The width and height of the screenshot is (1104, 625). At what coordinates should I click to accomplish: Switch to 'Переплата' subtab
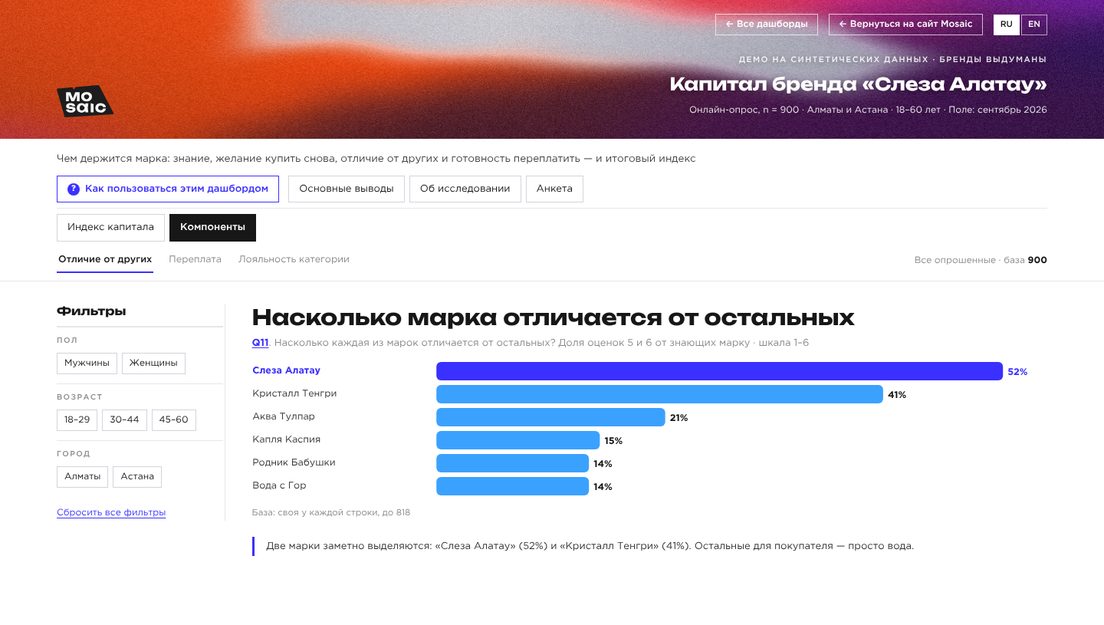(x=195, y=260)
